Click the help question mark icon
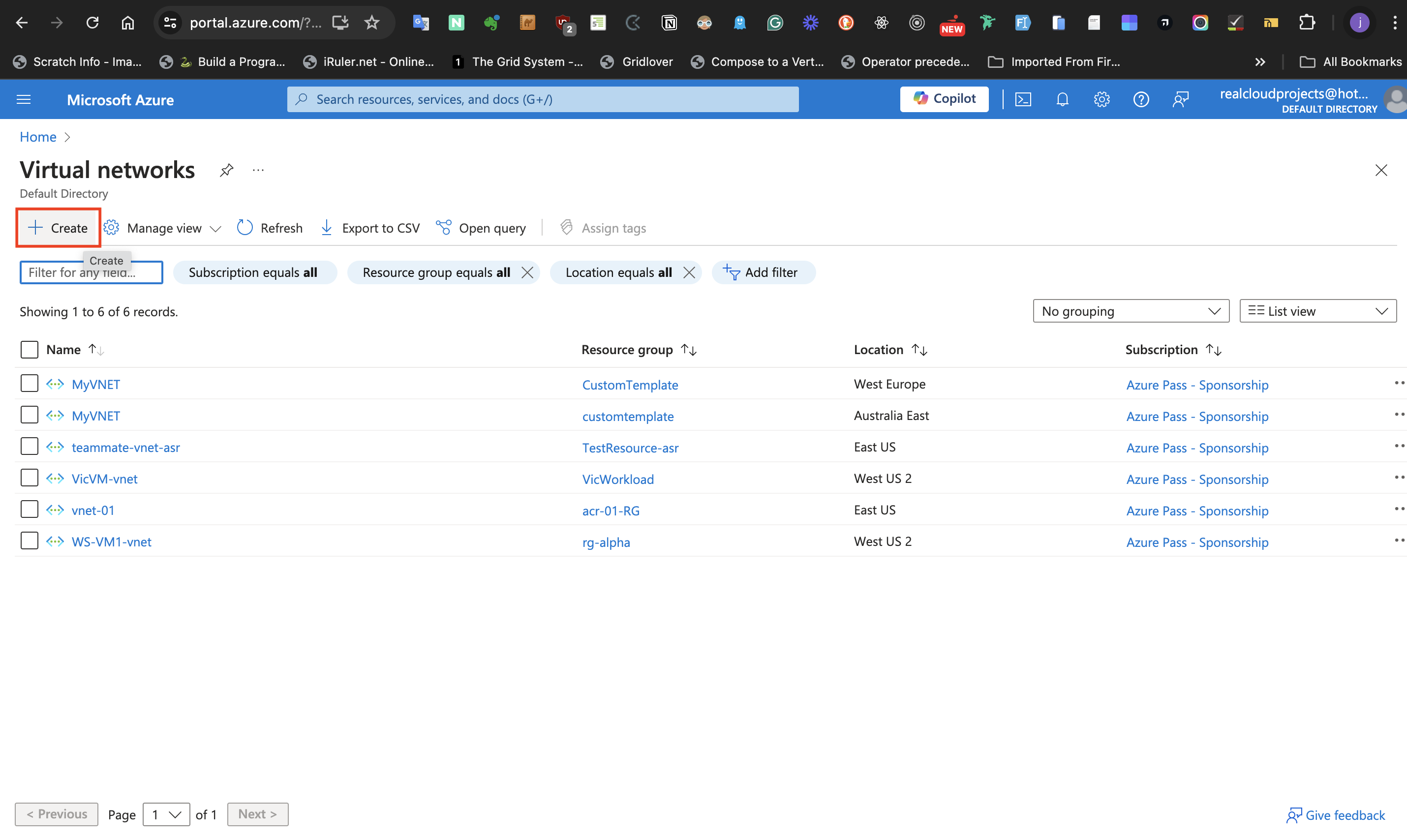Screen dimensions: 1407x840 (x=1141, y=100)
